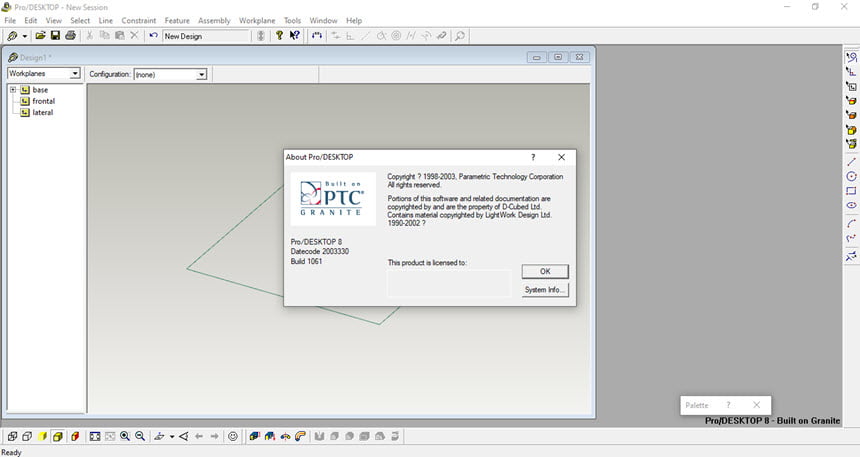
Task: Toggle transparent yellow shaded display mode
Action: (42, 436)
